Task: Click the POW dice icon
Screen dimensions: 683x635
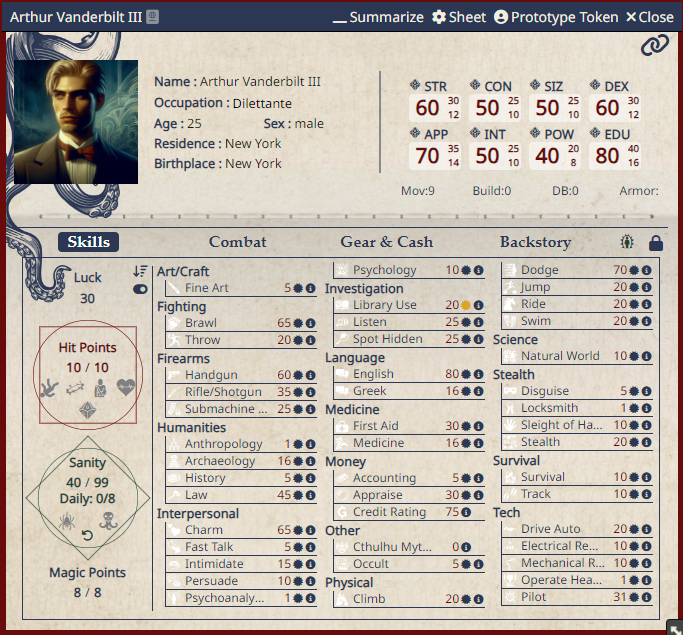Action: click(x=535, y=133)
